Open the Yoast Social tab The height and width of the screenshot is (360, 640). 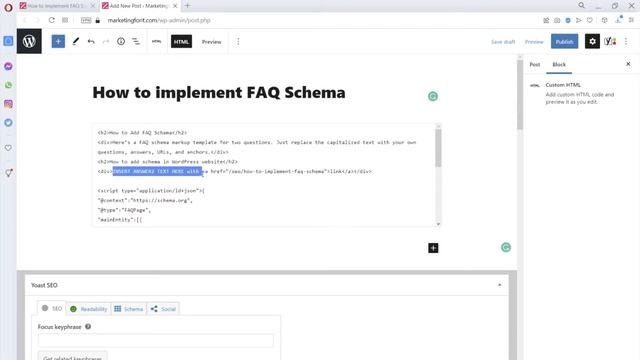(163, 309)
